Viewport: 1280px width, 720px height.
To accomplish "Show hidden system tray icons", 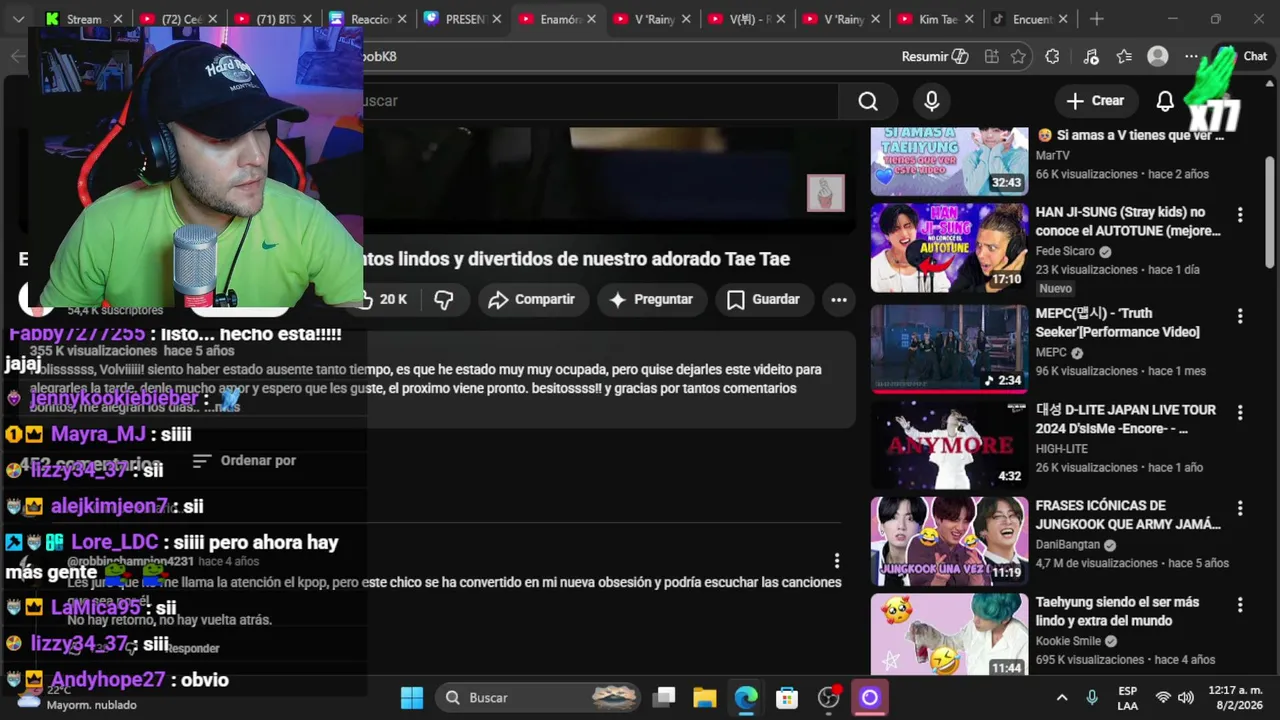I will (x=1062, y=698).
